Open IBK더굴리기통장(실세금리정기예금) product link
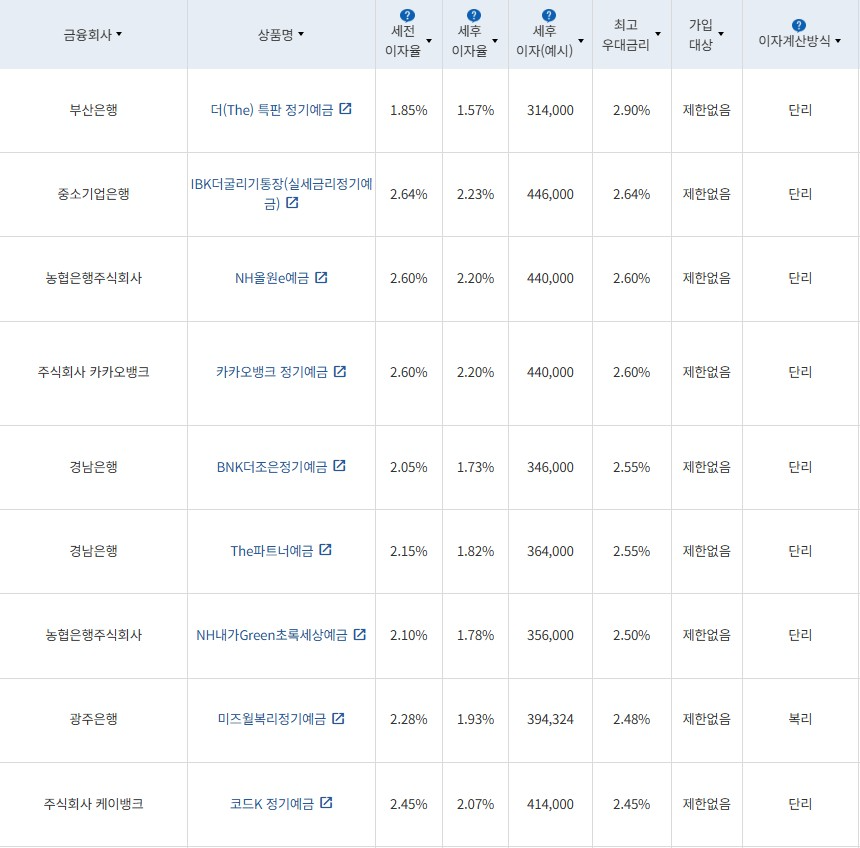 click(x=278, y=185)
